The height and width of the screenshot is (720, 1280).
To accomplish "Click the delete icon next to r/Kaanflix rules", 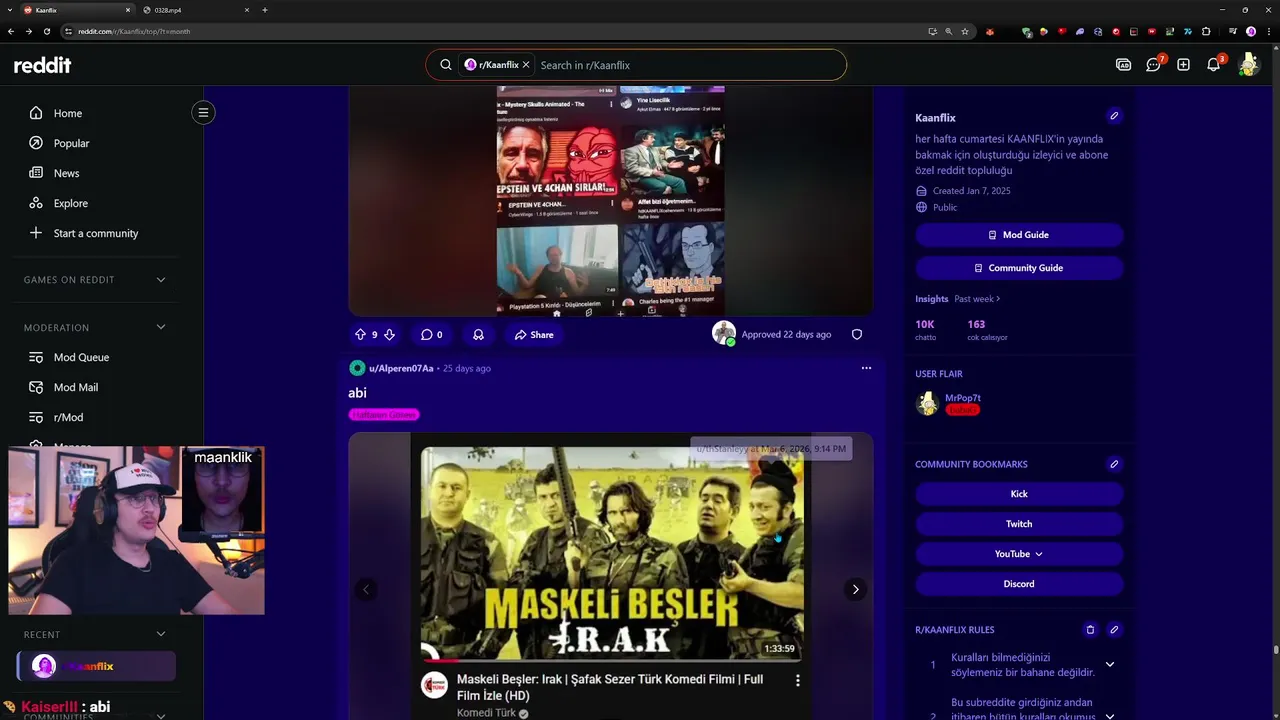I will coord(1090,630).
